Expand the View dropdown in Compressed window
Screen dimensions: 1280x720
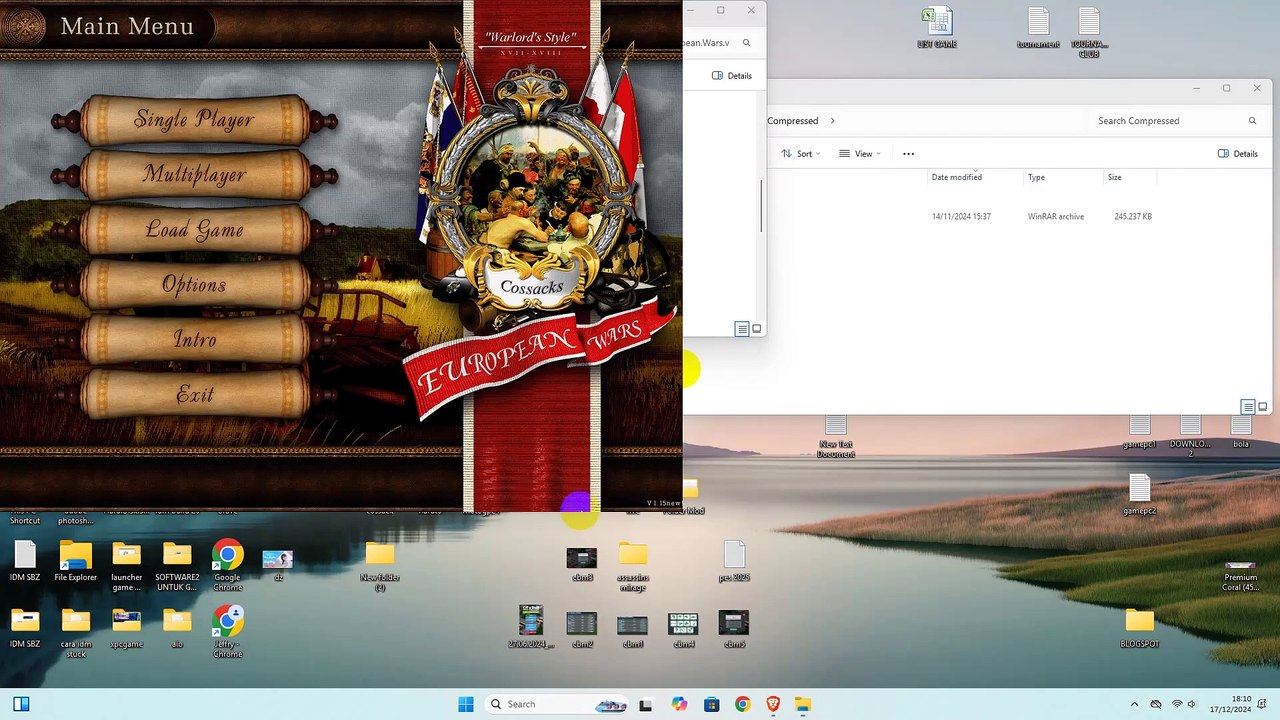860,154
